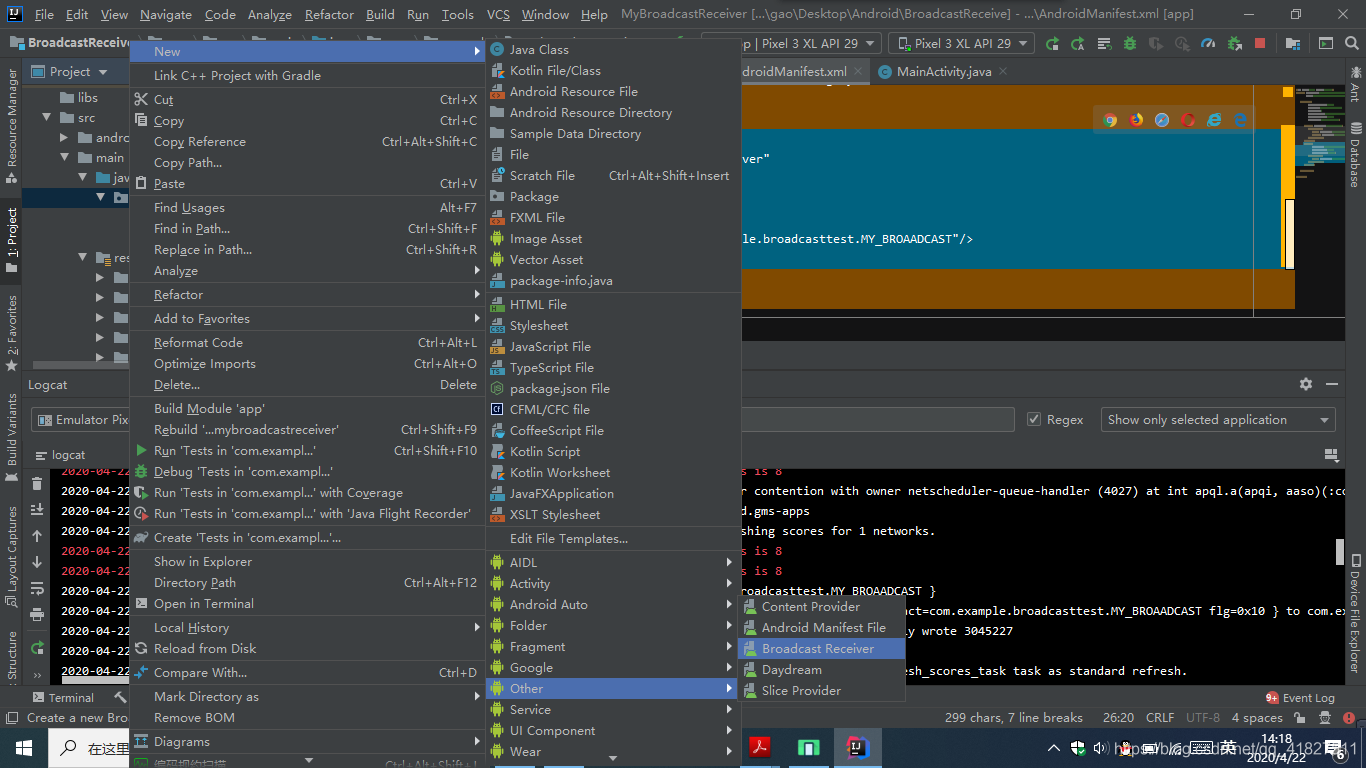Click the run terminal window toolbar icon
Image resolution: width=1366 pixels, height=768 pixels.
pos(1326,43)
